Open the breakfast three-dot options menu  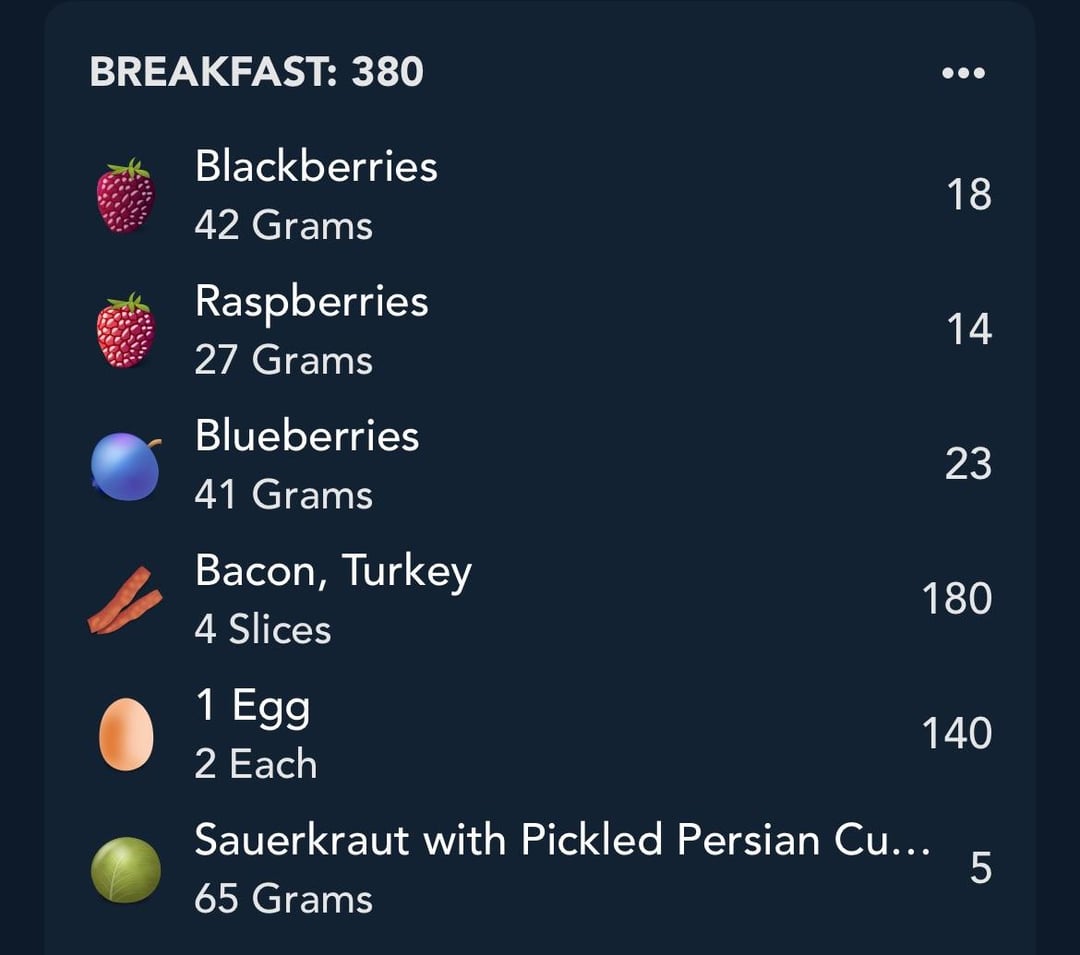[963, 72]
